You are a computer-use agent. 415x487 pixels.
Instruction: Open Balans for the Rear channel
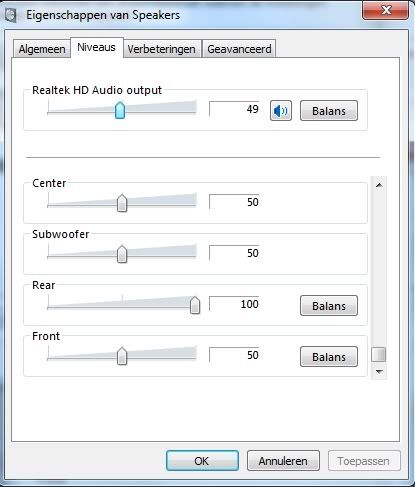coord(329,305)
